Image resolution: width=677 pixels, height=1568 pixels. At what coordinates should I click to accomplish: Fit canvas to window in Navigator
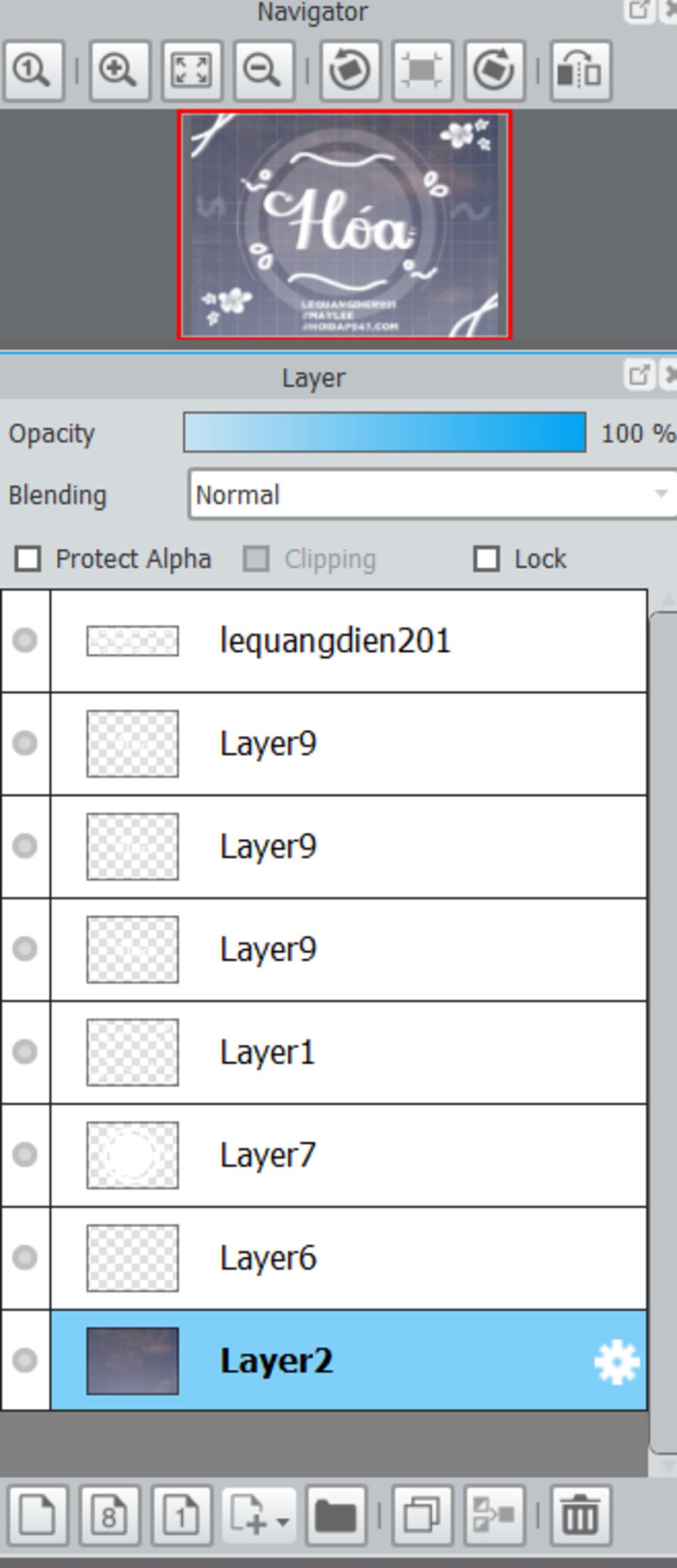[x=192, y=70]
